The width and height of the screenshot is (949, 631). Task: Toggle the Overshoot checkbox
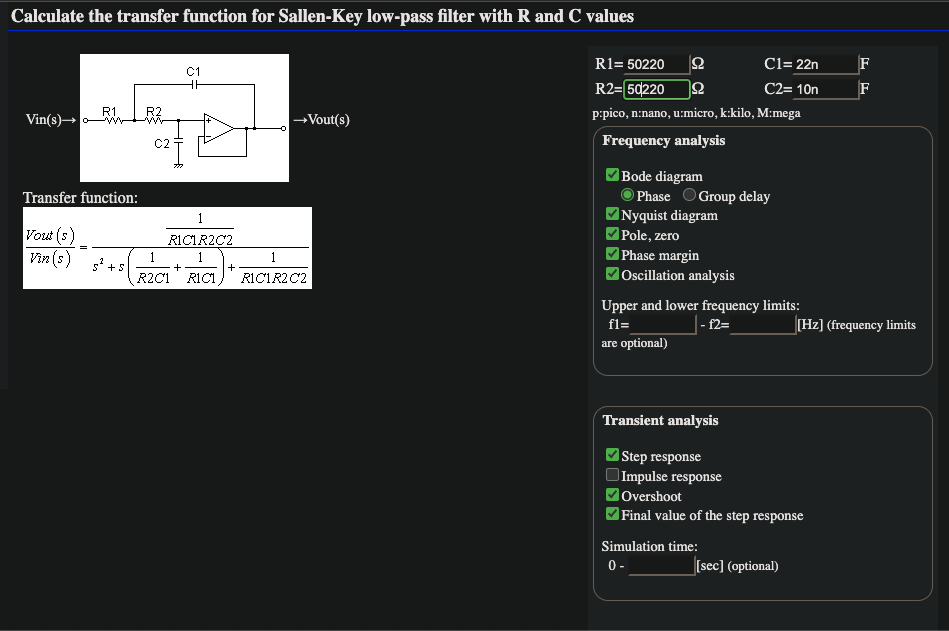pos(613,496)
